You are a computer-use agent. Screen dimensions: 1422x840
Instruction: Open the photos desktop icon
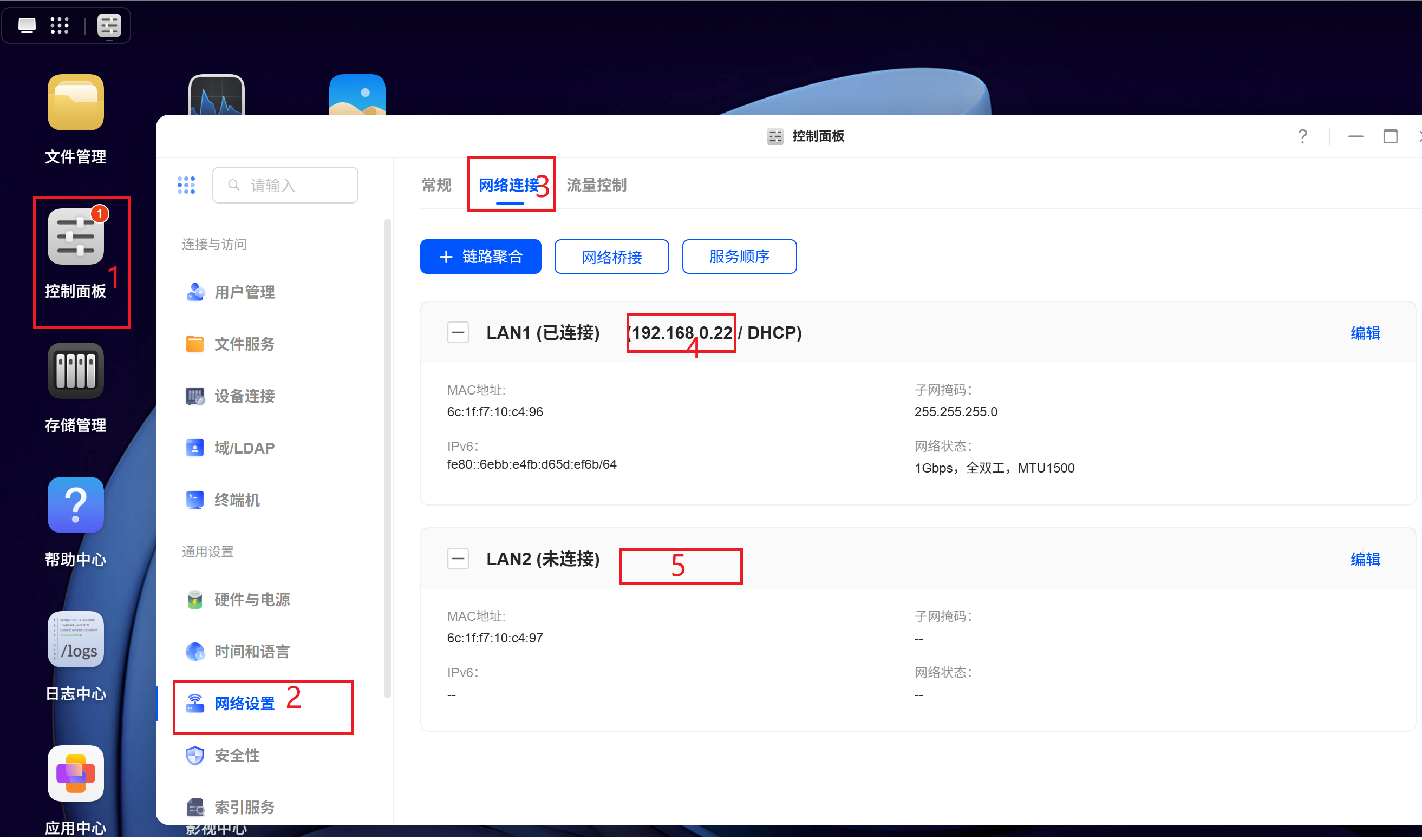[357, 95]
